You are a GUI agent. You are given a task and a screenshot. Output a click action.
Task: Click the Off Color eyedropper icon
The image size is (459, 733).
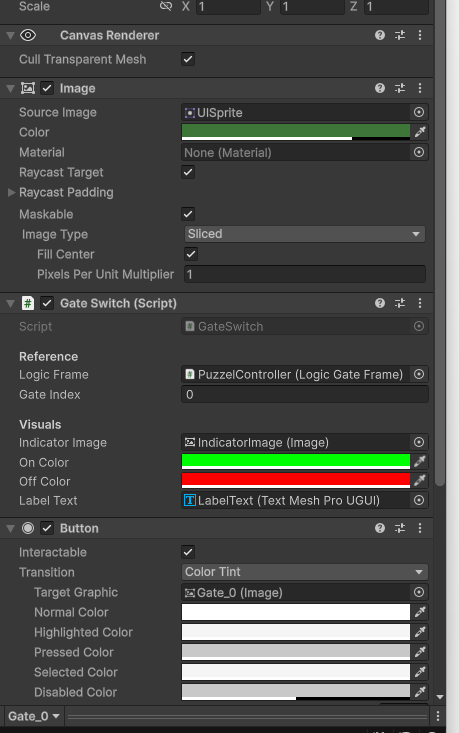coord(420,481)
